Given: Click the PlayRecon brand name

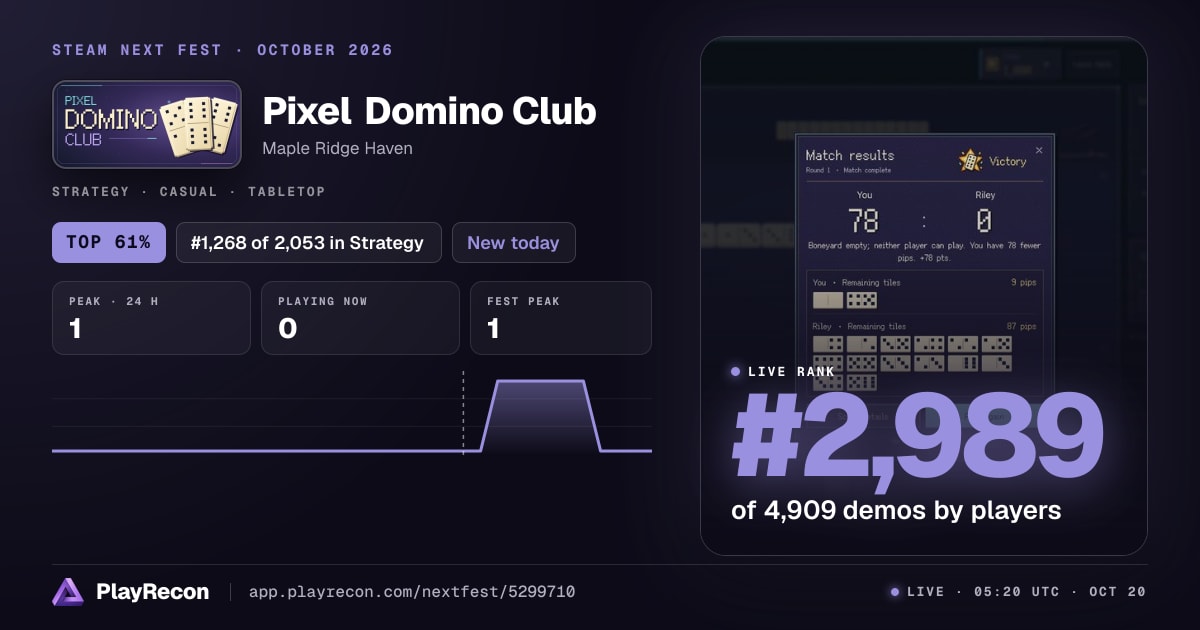Looking at the screenshot, I should point(152,592).
